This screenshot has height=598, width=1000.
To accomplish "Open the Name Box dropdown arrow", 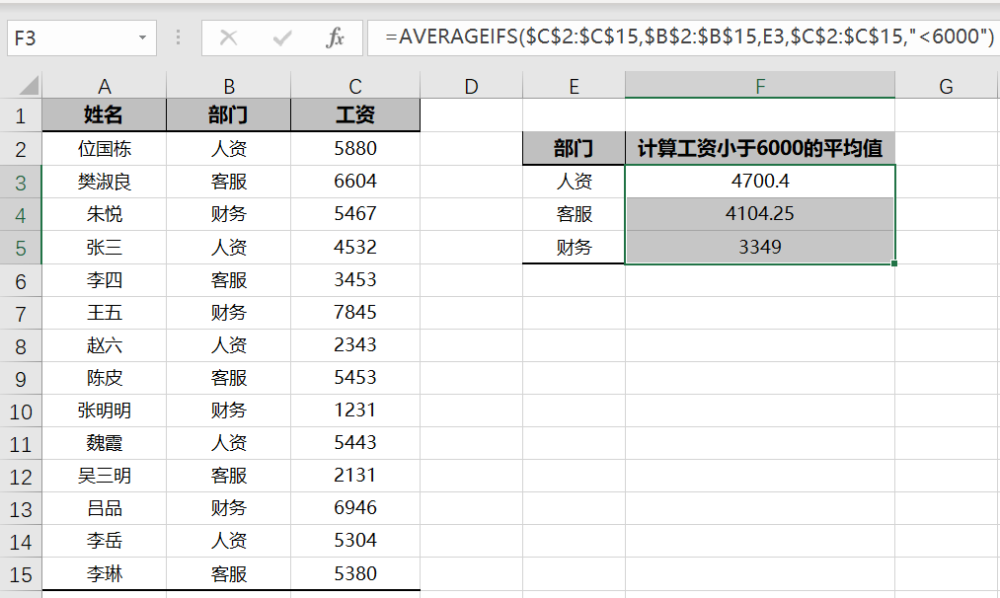I will (141, 38).
